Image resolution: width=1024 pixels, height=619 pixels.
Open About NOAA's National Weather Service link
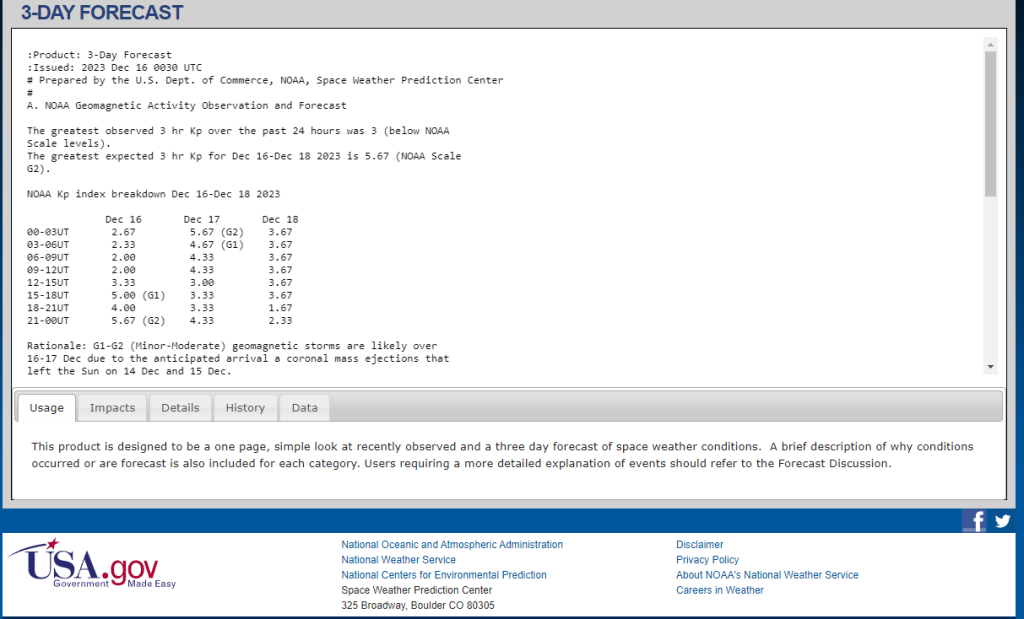tap(767, 575)
